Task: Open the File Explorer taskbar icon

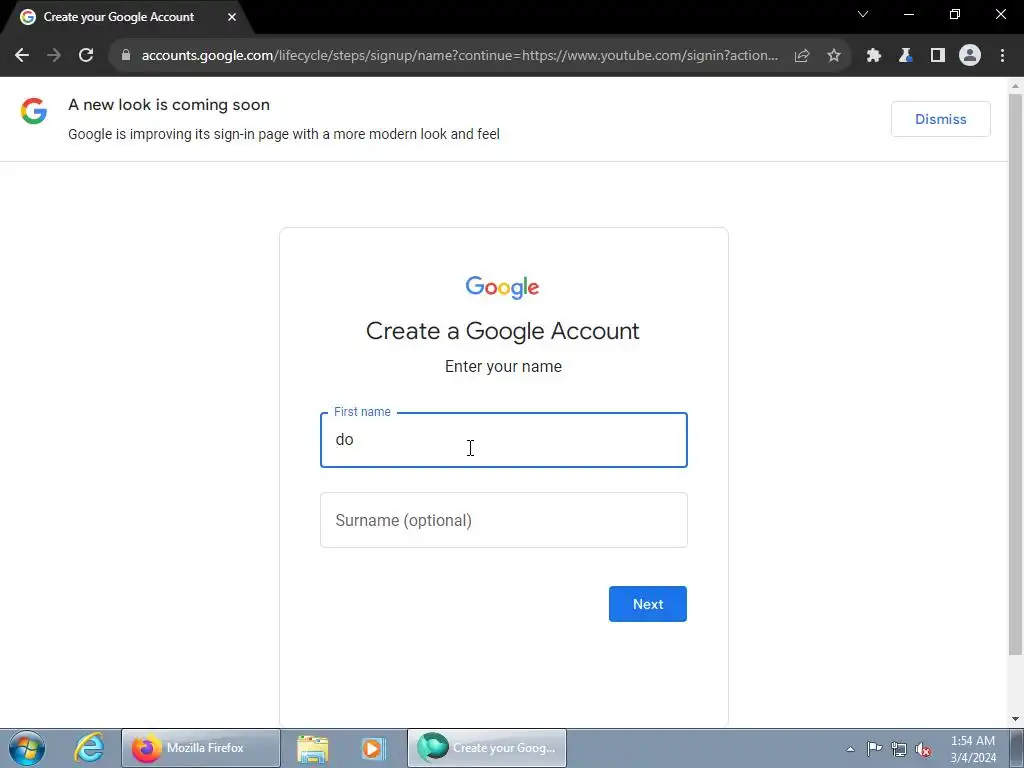Action: coord(313,748)
